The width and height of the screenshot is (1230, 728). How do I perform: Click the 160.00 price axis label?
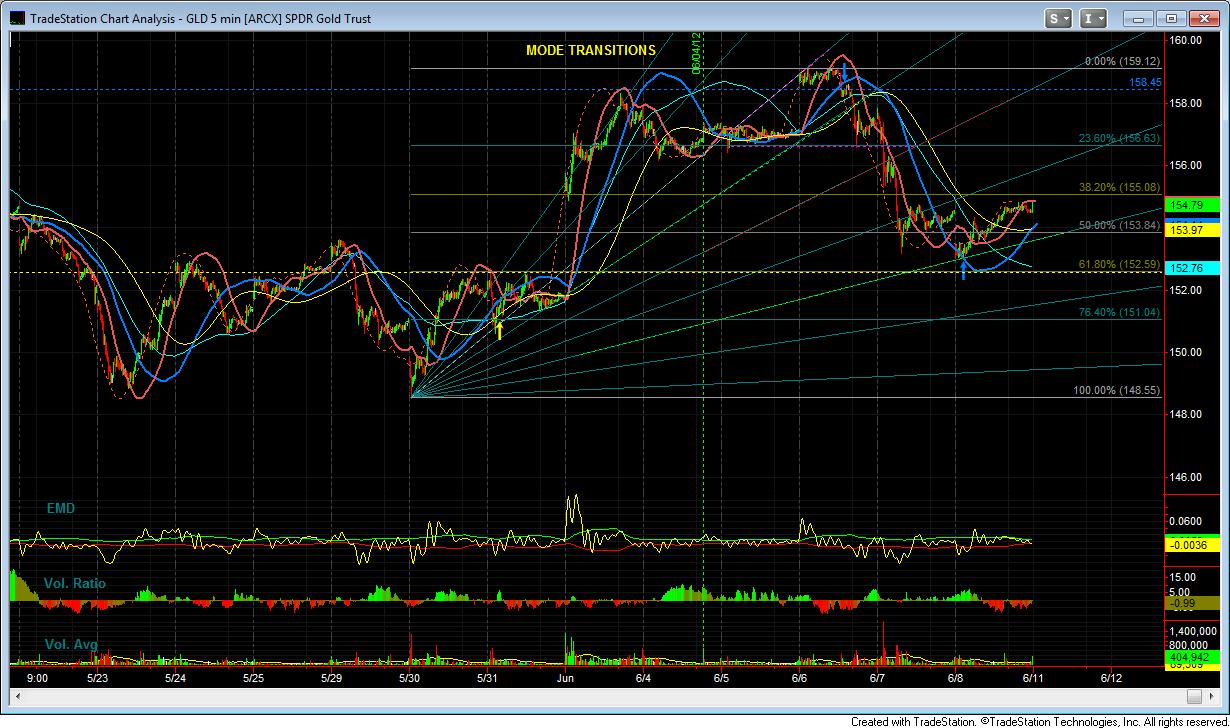click(x=1186, y=40)
